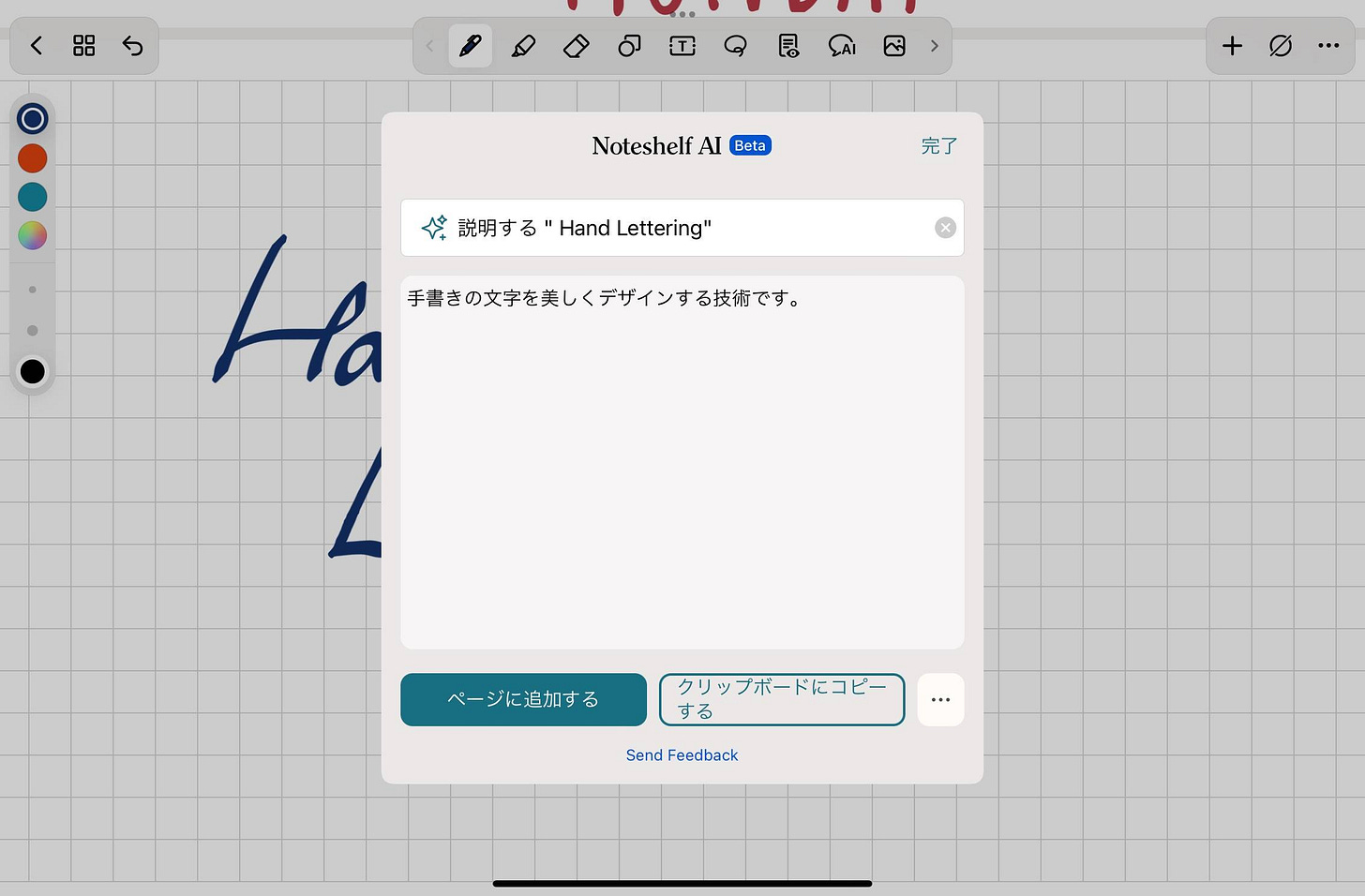
Task: Undo the last stroke
Action: [x=132, y=46]
